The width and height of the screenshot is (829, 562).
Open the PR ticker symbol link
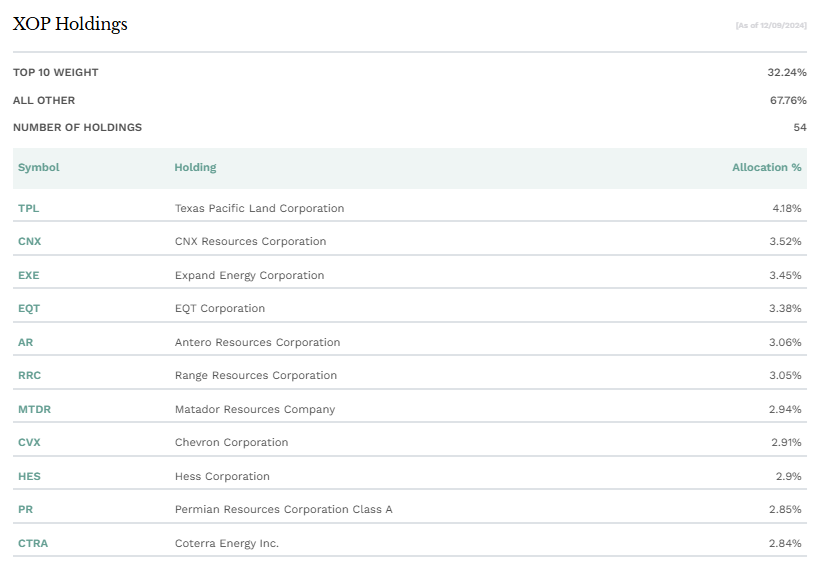pyautogui.click(x=25, y=510)
